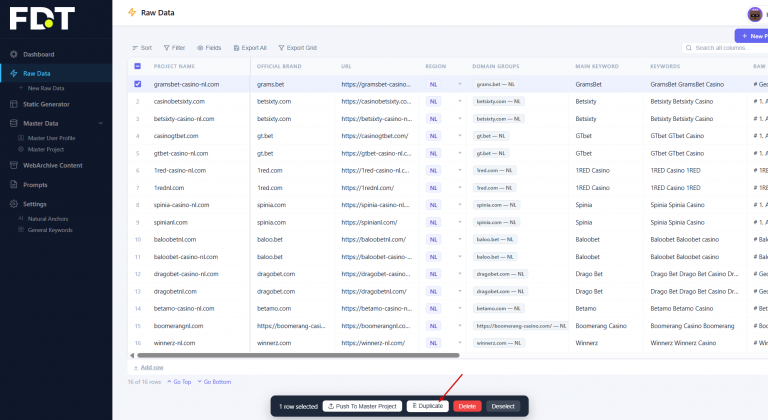Focus the Search all columns field

tap(725, 48)
